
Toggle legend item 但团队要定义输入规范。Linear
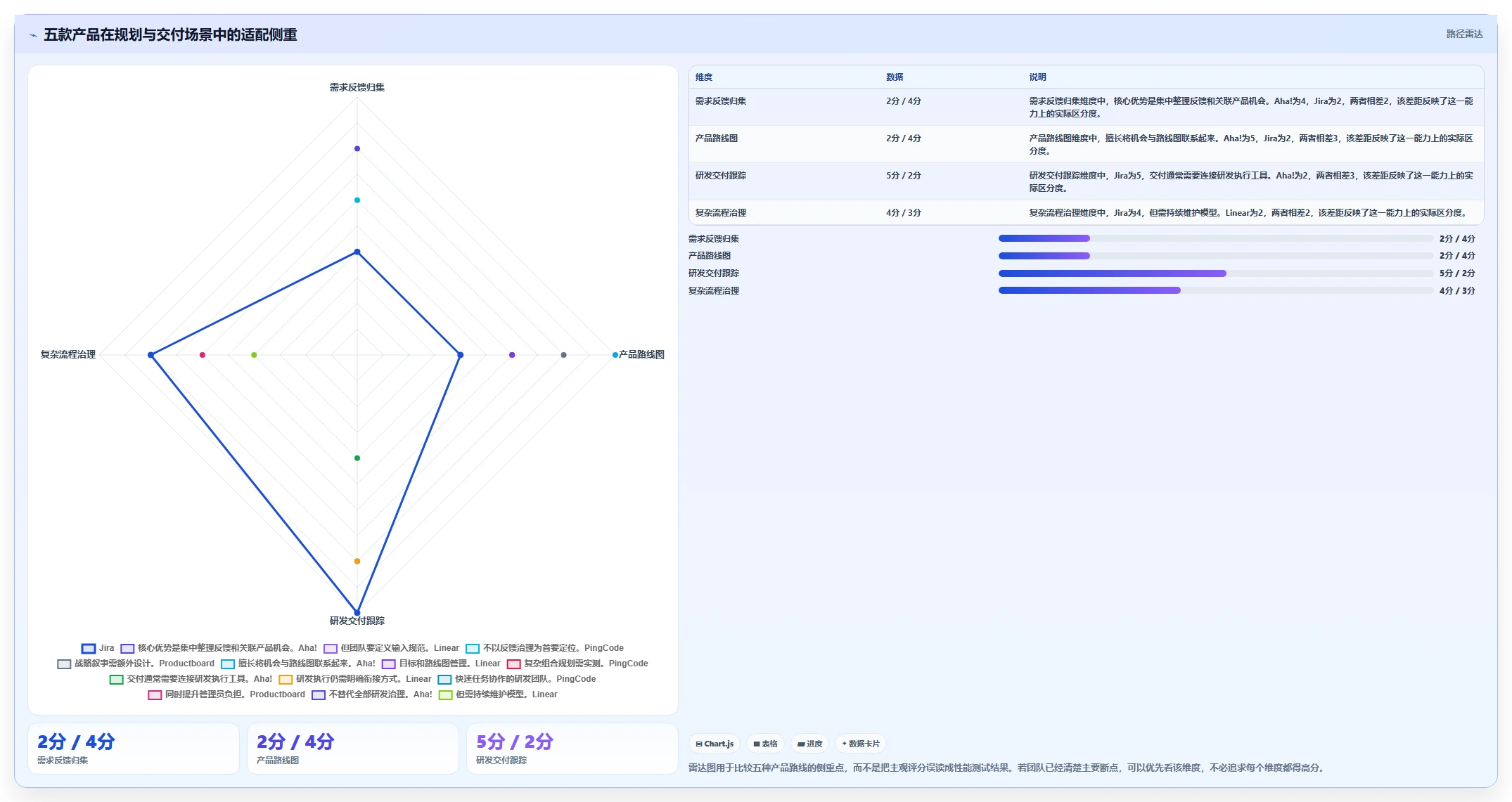[x=391, y=648]
